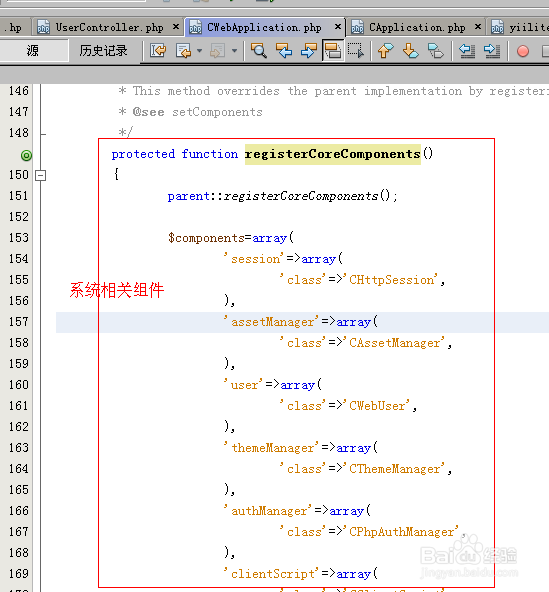
Task: Click the green override marker in gutter
Action: tap(26, 155)
